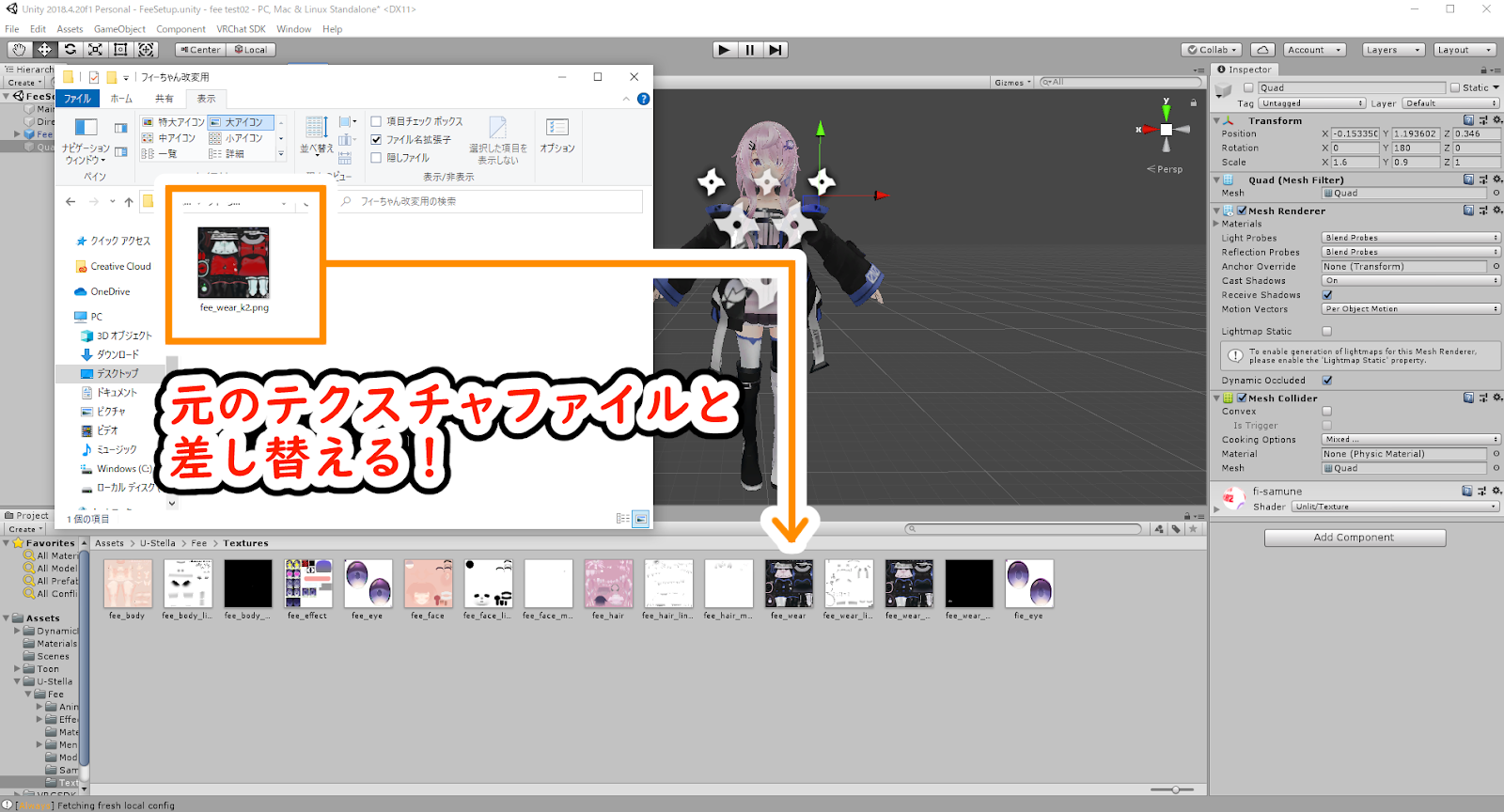
Task: Select the Rotate tool in Unity toolbar
Action: pos(70,50)
